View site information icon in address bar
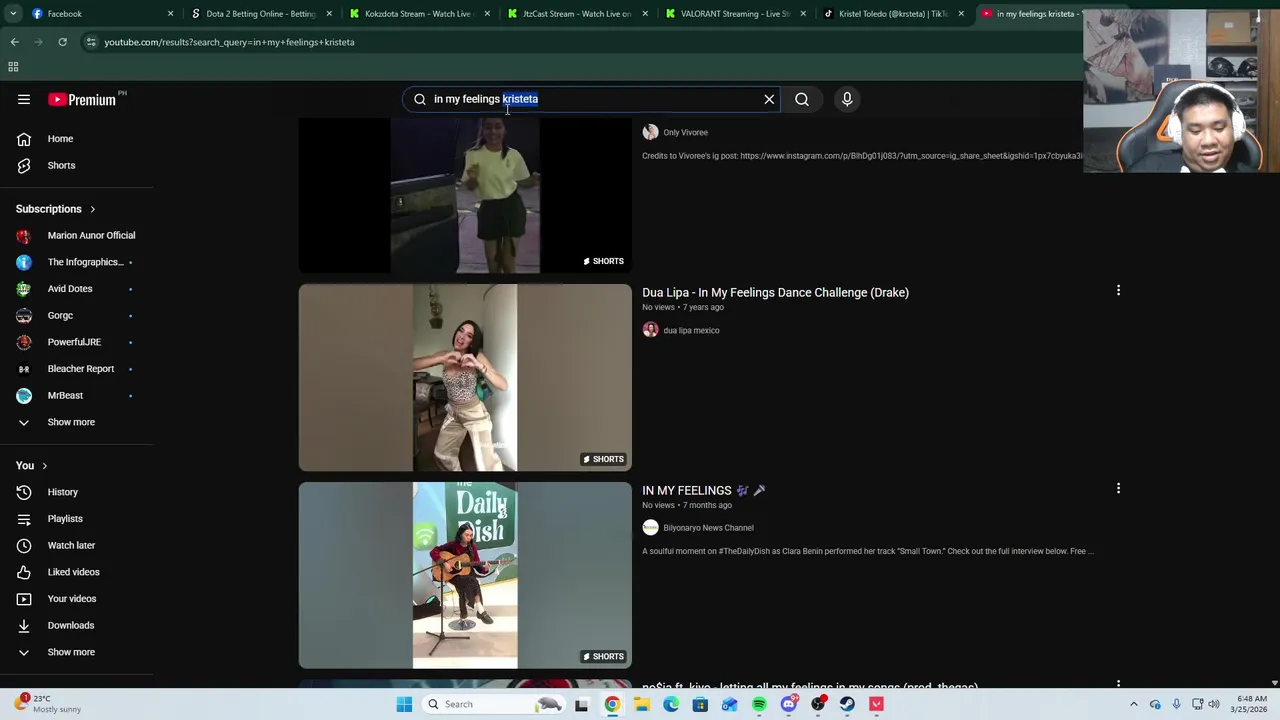The height and width of the screenshot is (720, 1280). click(x=91, y=42)
